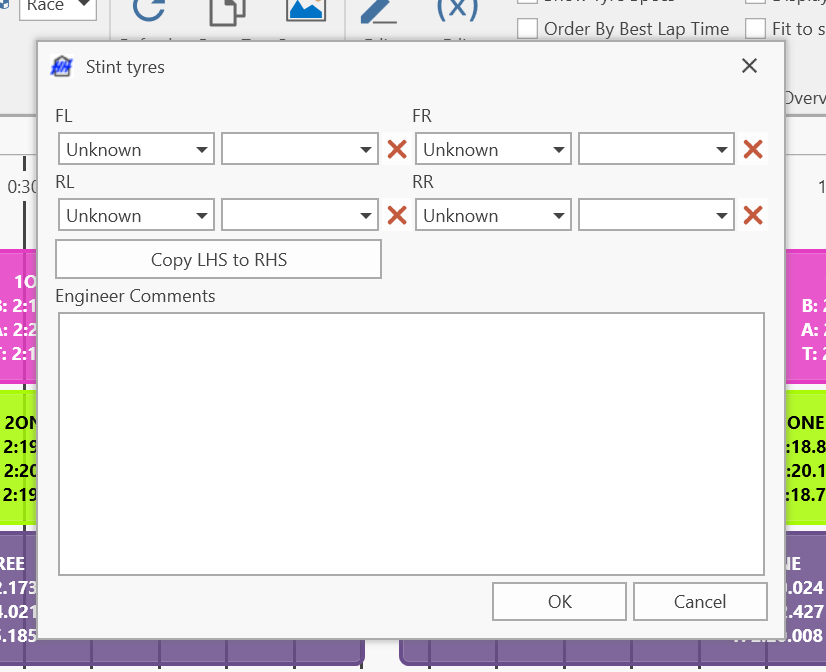Clear the FL tyre selection with the red X
Screen dimensions: 826x672
click(x=397, y=150)
